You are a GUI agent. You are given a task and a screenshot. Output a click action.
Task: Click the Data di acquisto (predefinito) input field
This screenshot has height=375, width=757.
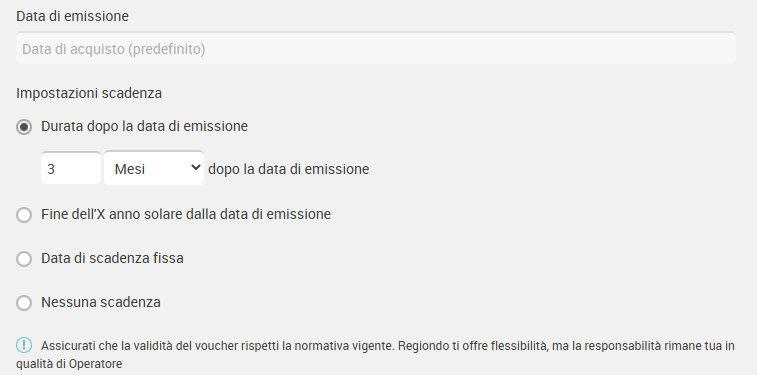click(376, 48)
